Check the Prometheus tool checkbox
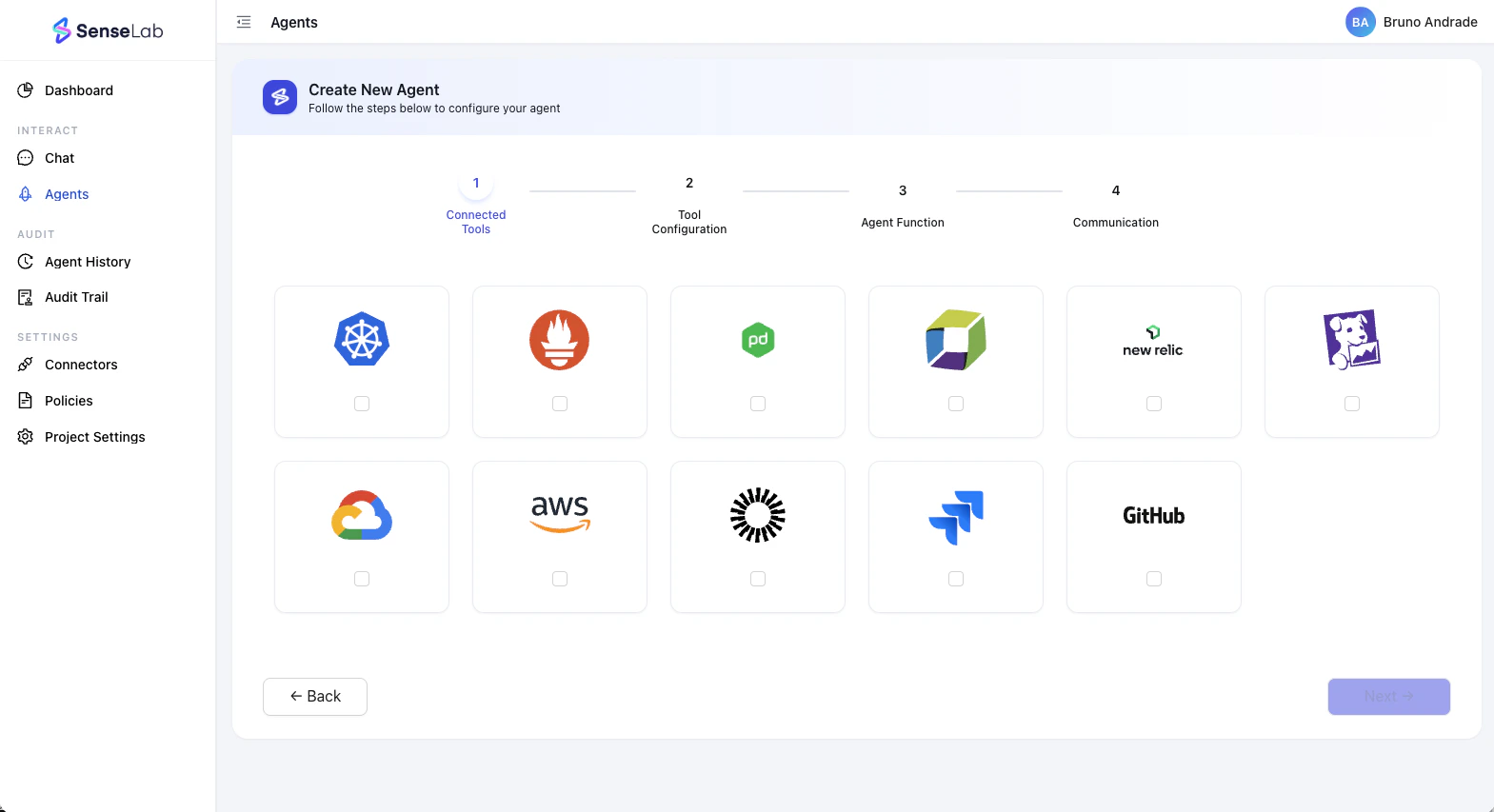The height and width of the screenshot is (812, 1494). coord(560,404)
